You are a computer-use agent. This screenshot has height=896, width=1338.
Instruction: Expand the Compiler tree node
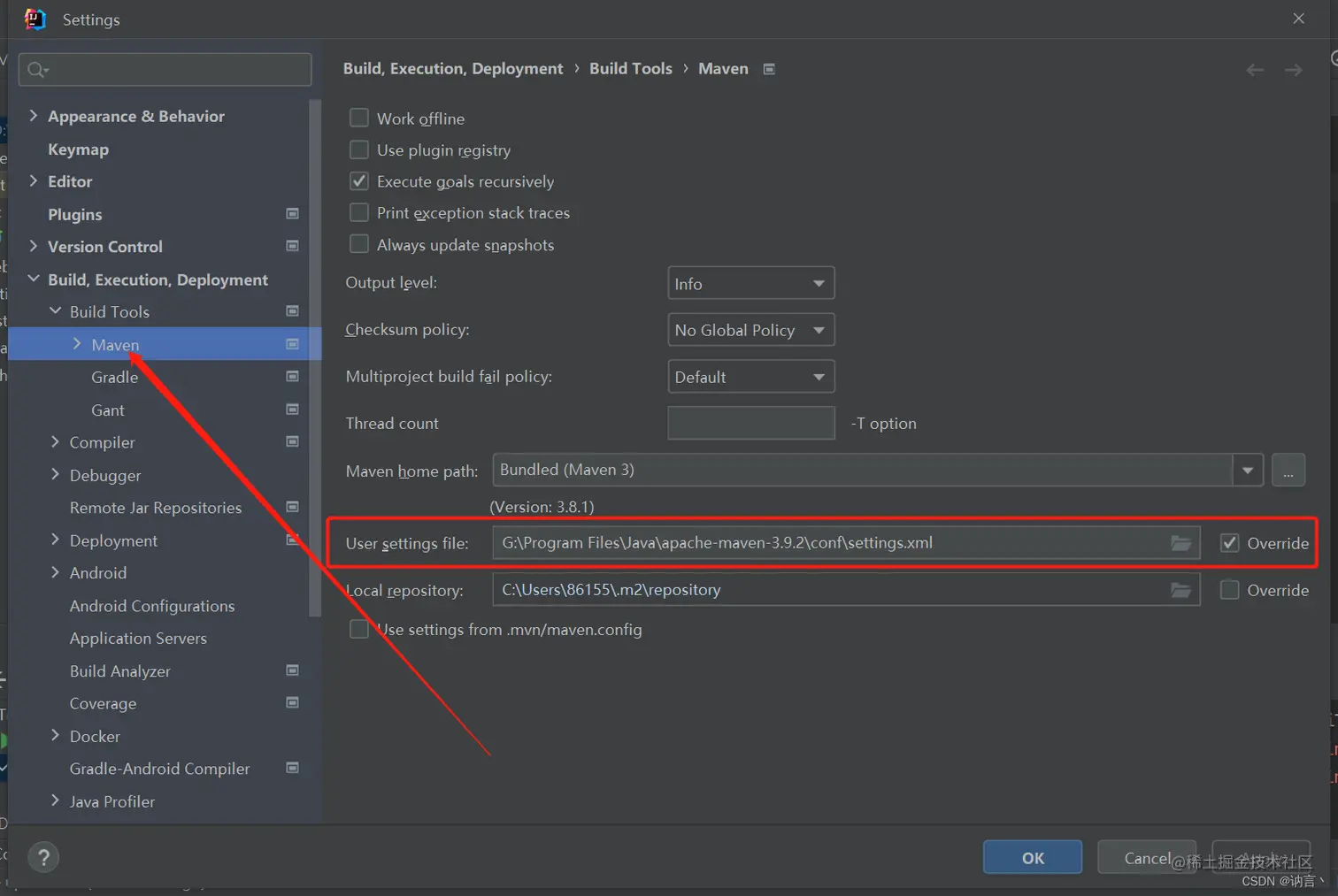(x=55, y=441)
